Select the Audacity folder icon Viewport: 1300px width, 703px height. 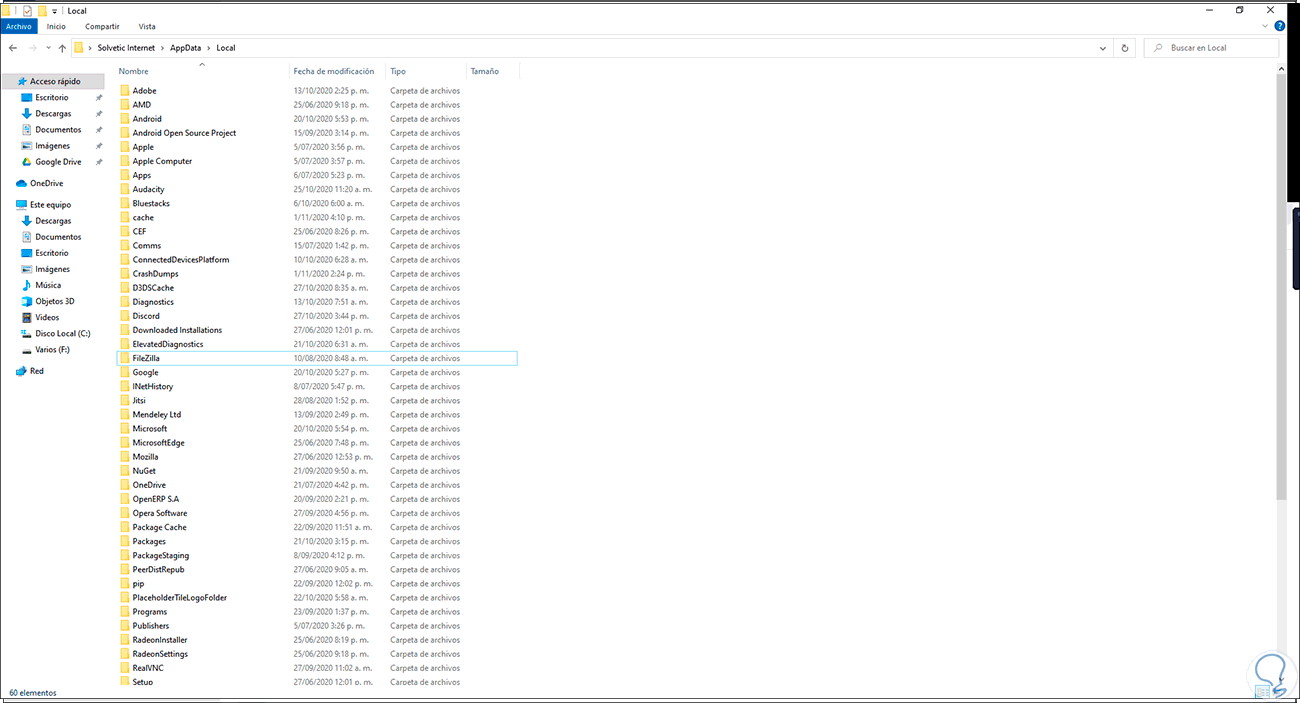125,189
